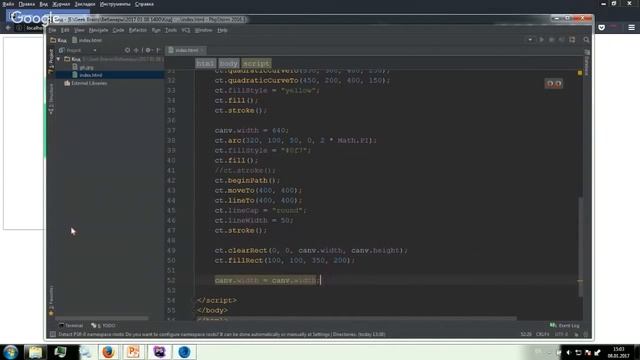Open Firefox Журнал menu

click(61, 4)
